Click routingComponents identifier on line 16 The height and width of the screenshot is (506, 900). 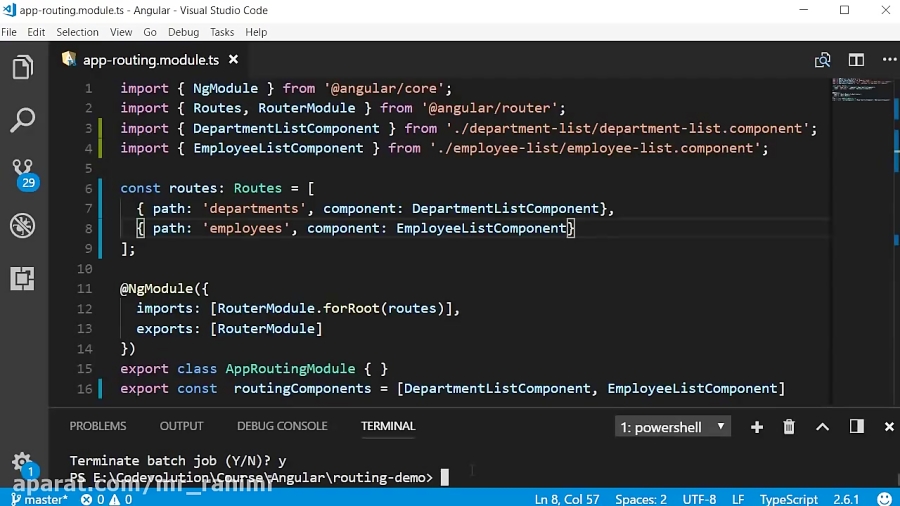[302, 388]
